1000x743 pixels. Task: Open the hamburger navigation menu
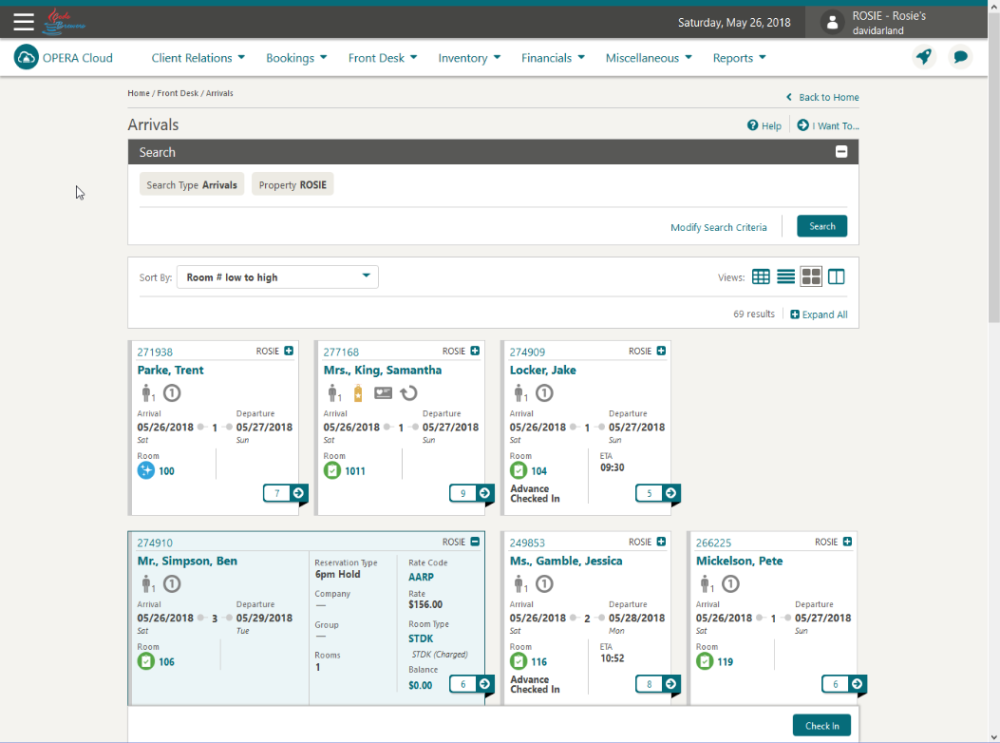click(x=24, y=22)
